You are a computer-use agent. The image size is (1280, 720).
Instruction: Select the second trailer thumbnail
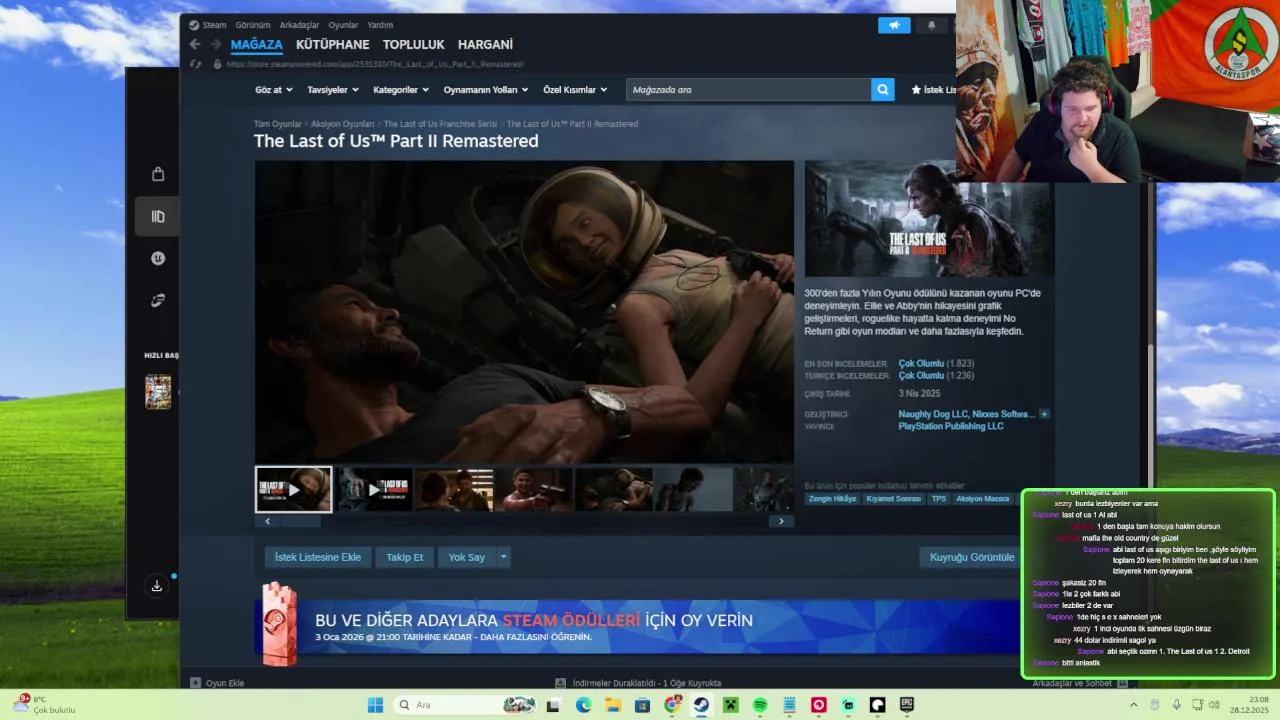click(375, 490)
